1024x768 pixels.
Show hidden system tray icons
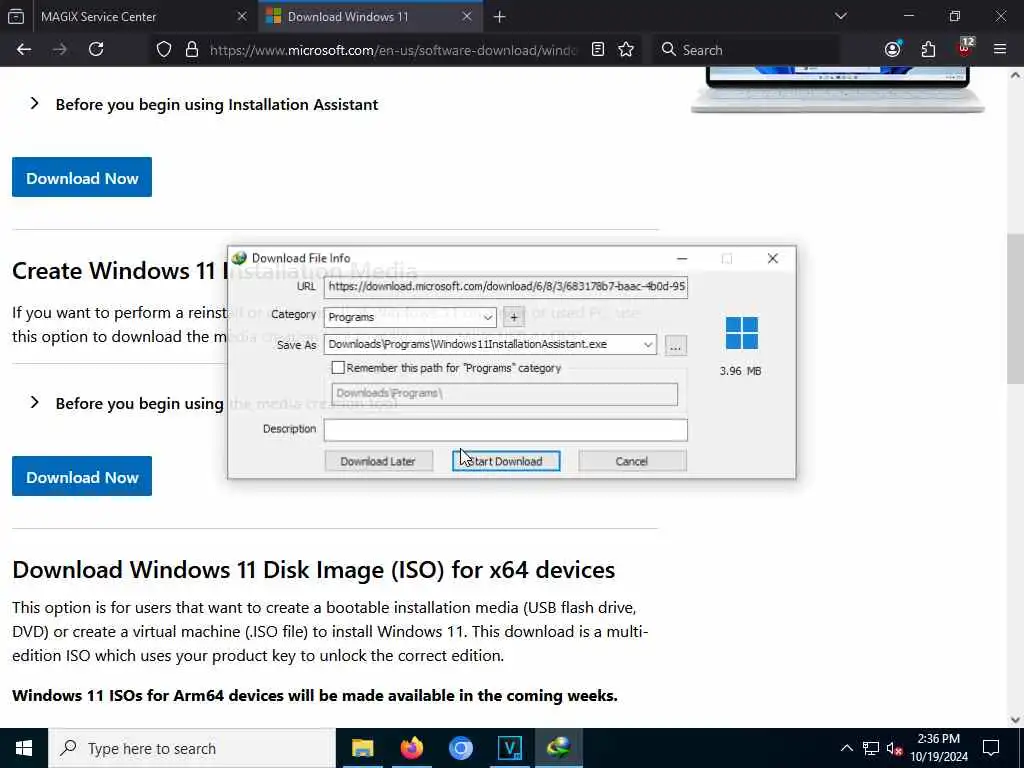pyautogui.click(x=846, y=748)
